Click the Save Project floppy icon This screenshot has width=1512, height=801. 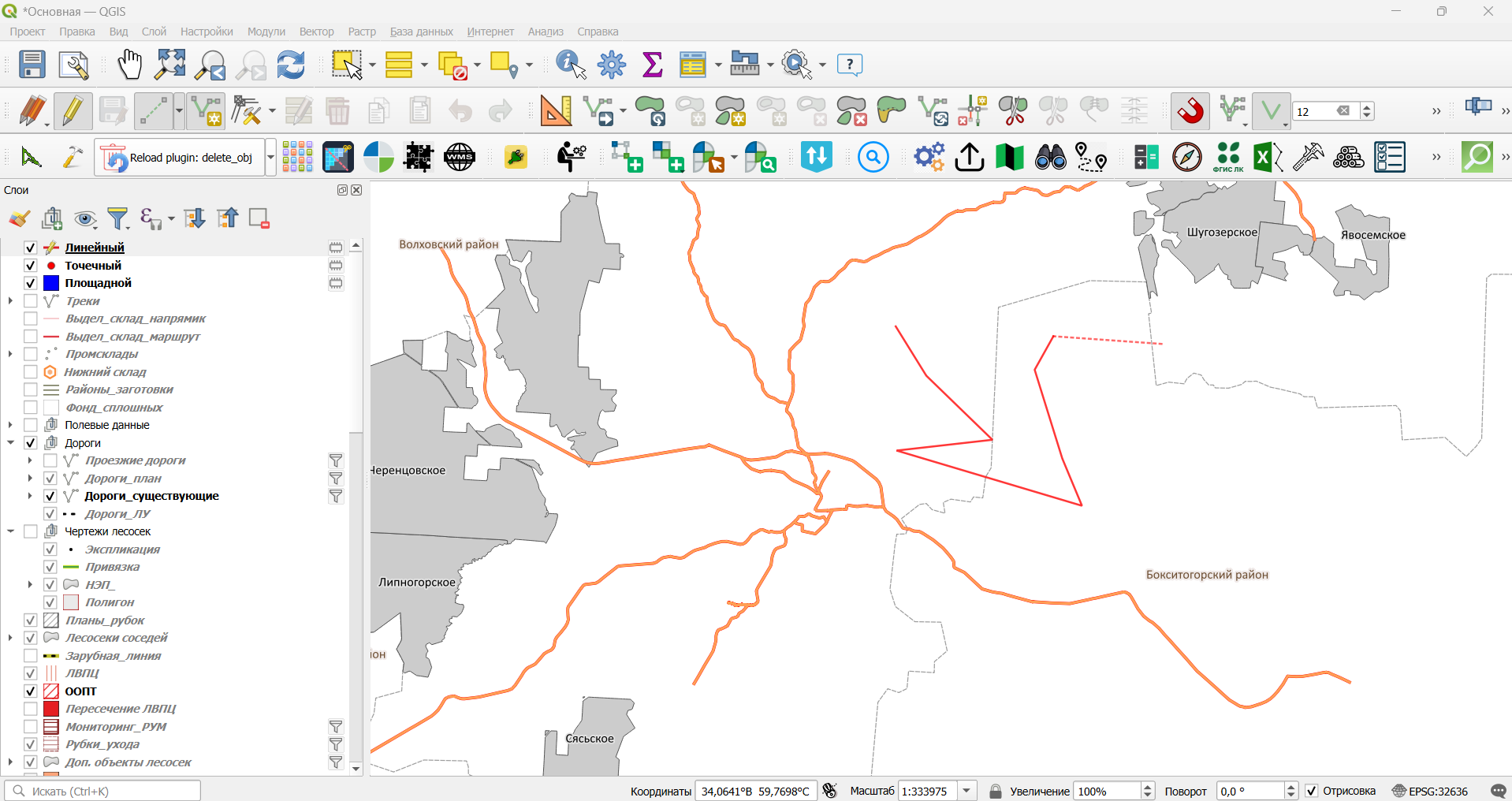pyautogui.click(x=32, y=65)
